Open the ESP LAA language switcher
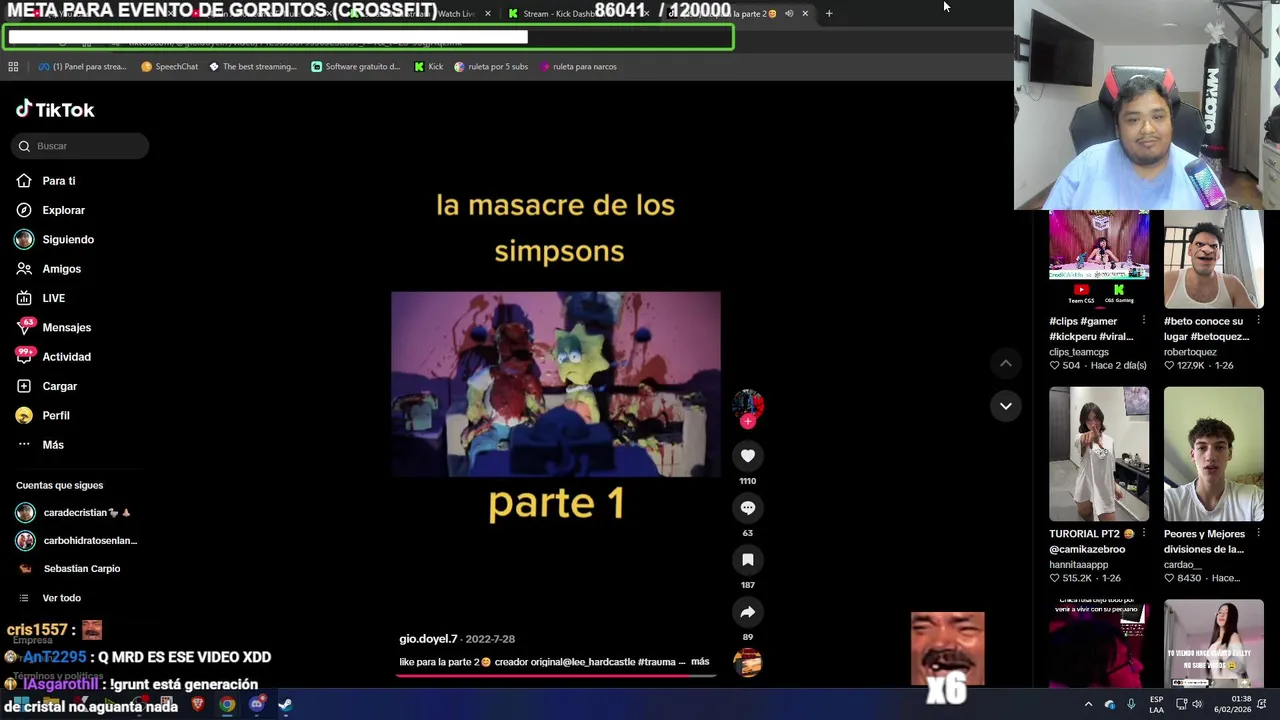The image size is (1280, 720). click(1156, 705)
